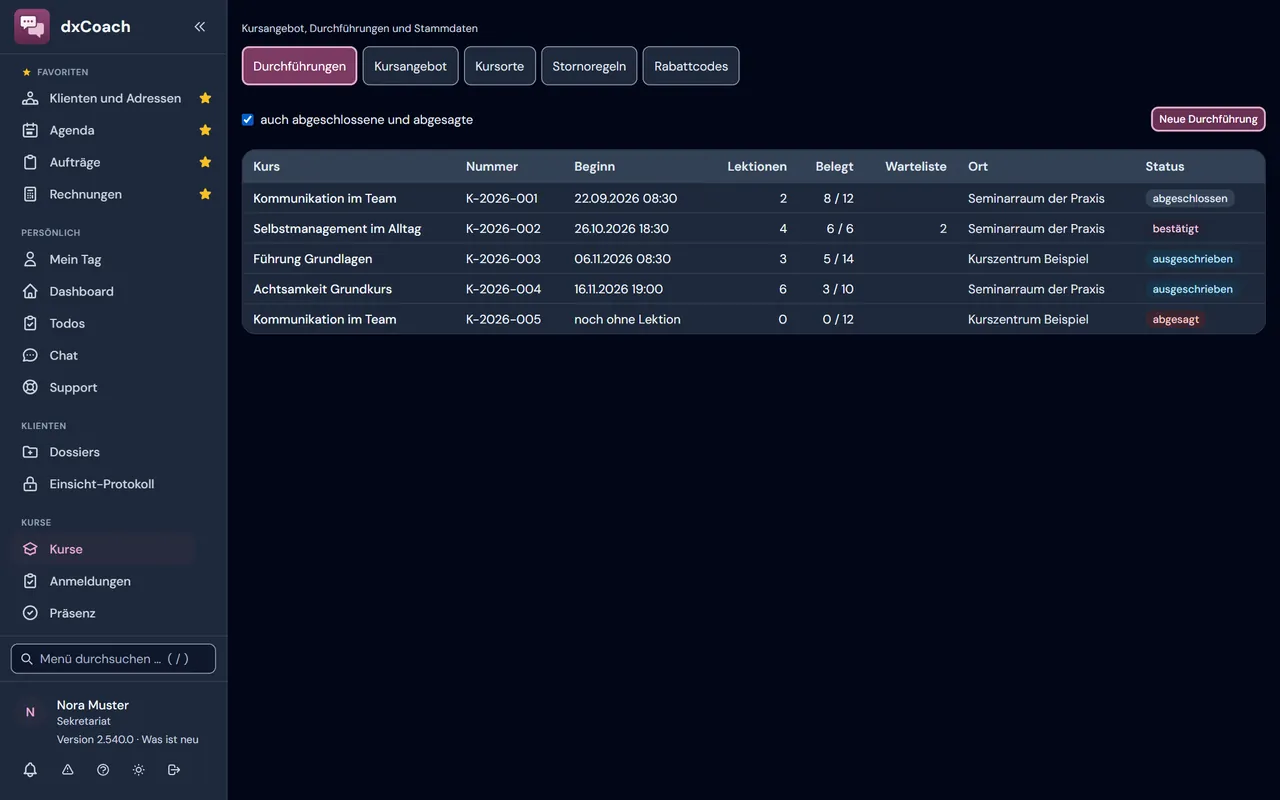This screenshot has height=800, width=1280.
Task: Switch to the Kursangebot tab
Action: click(x=410, y=66)
